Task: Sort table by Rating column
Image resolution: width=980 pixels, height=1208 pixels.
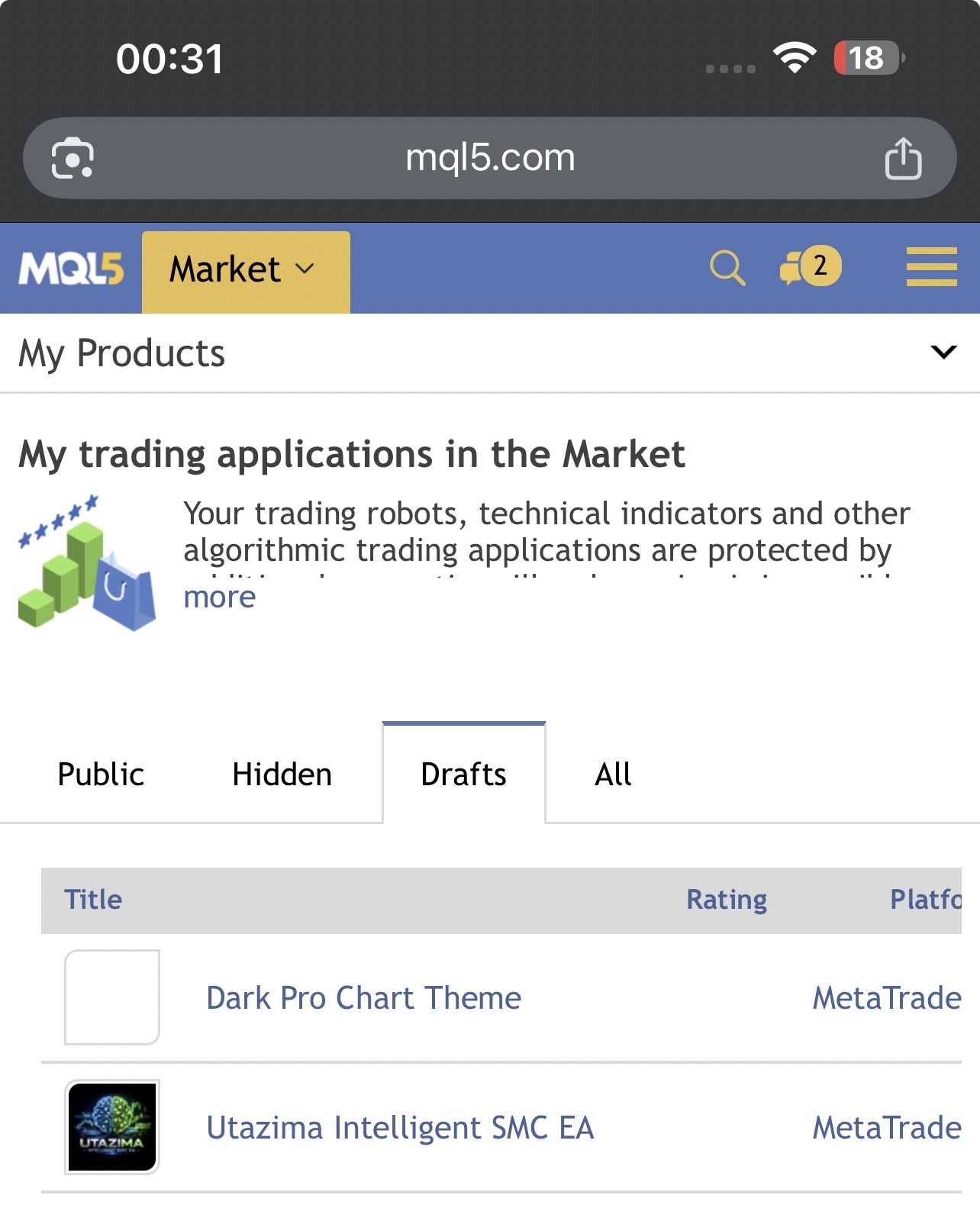Action: [726, 899]
